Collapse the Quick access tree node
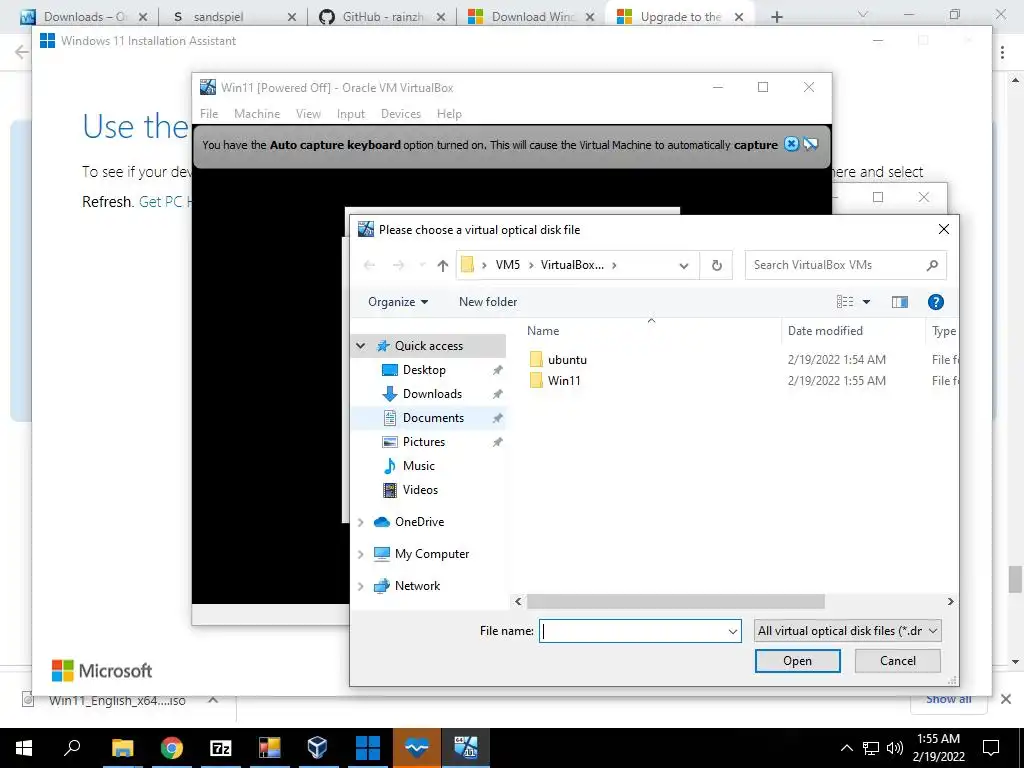The height and width of the screenshot is (768, 1024). pyautogui.click(x=360, y=345)
